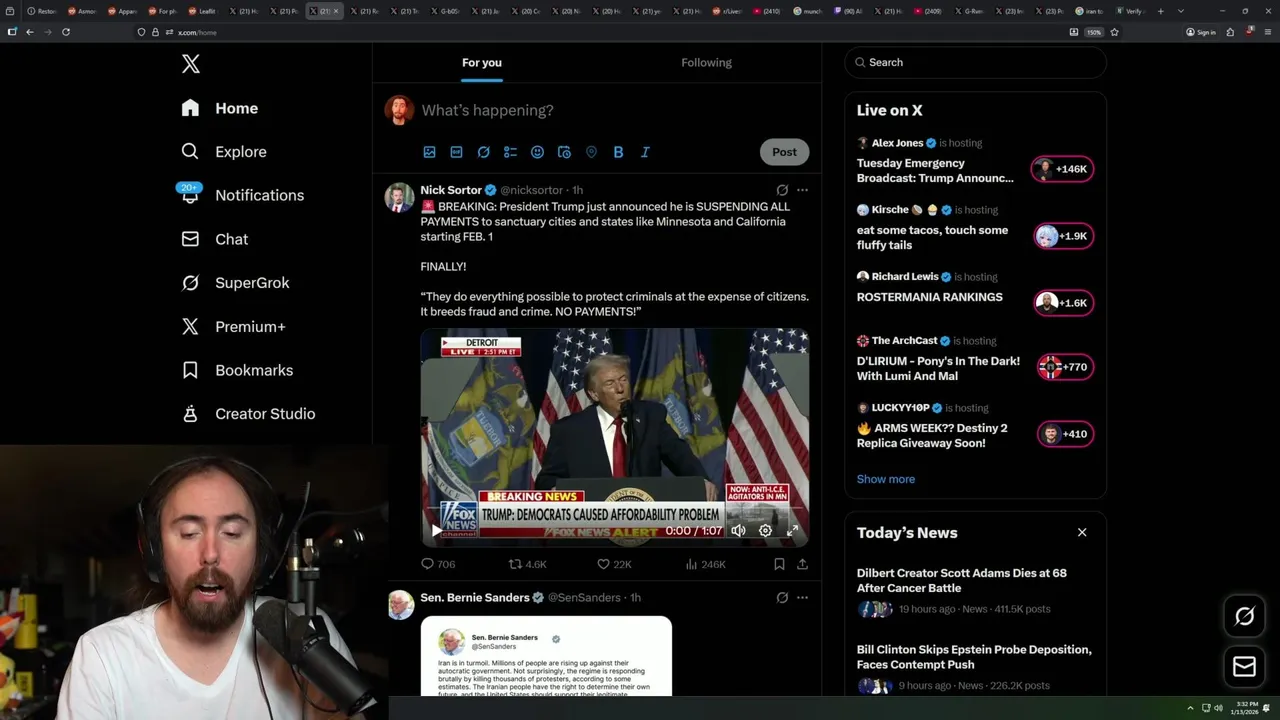Image resolution: width=1280 pixels, height=720 pixels.
Task: Open browser tab list dropdown arrow
Action: (1181, 11)
